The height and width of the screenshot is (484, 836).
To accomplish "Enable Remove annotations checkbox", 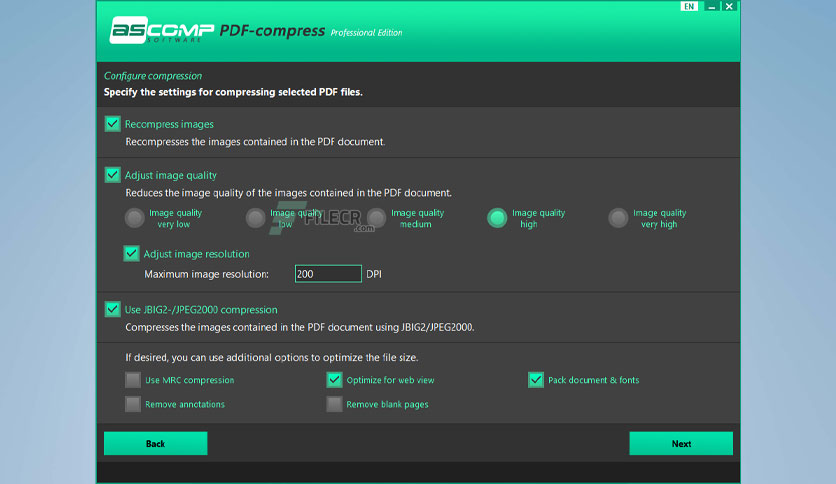I will [133, 404].
